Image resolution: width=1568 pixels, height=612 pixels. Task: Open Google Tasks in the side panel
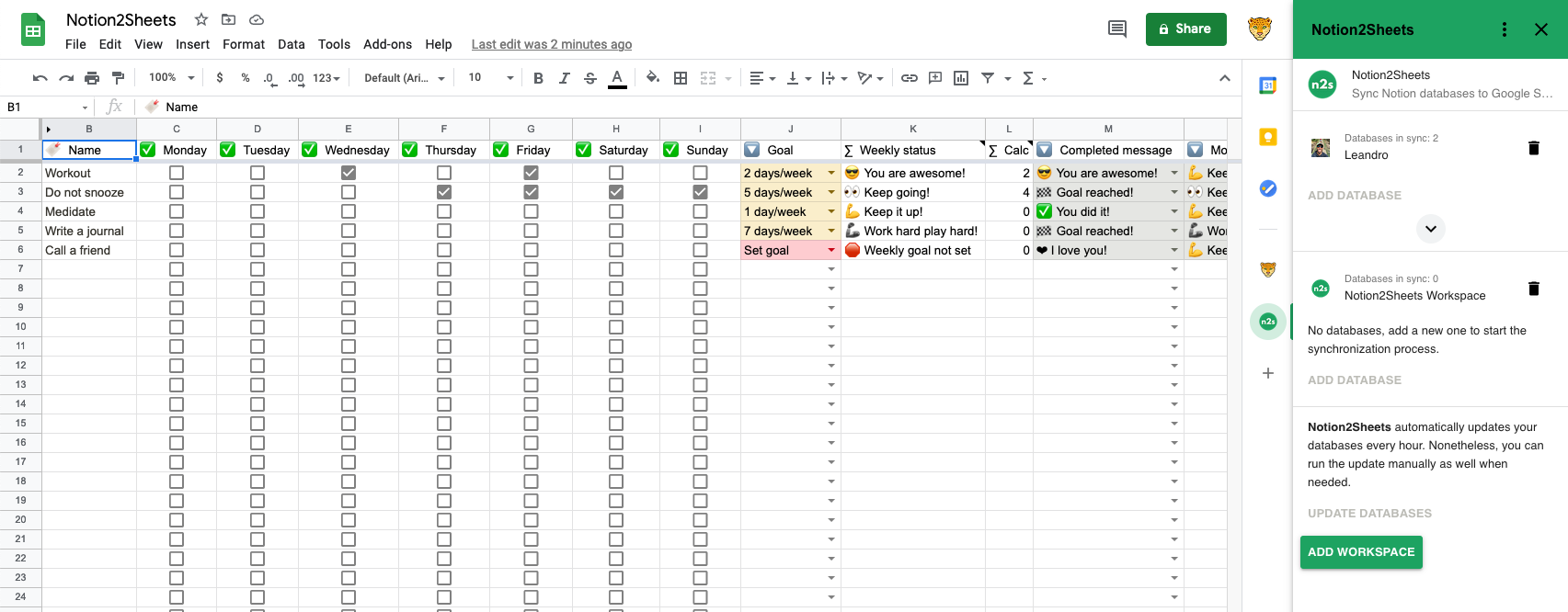tap(1268, 188)
